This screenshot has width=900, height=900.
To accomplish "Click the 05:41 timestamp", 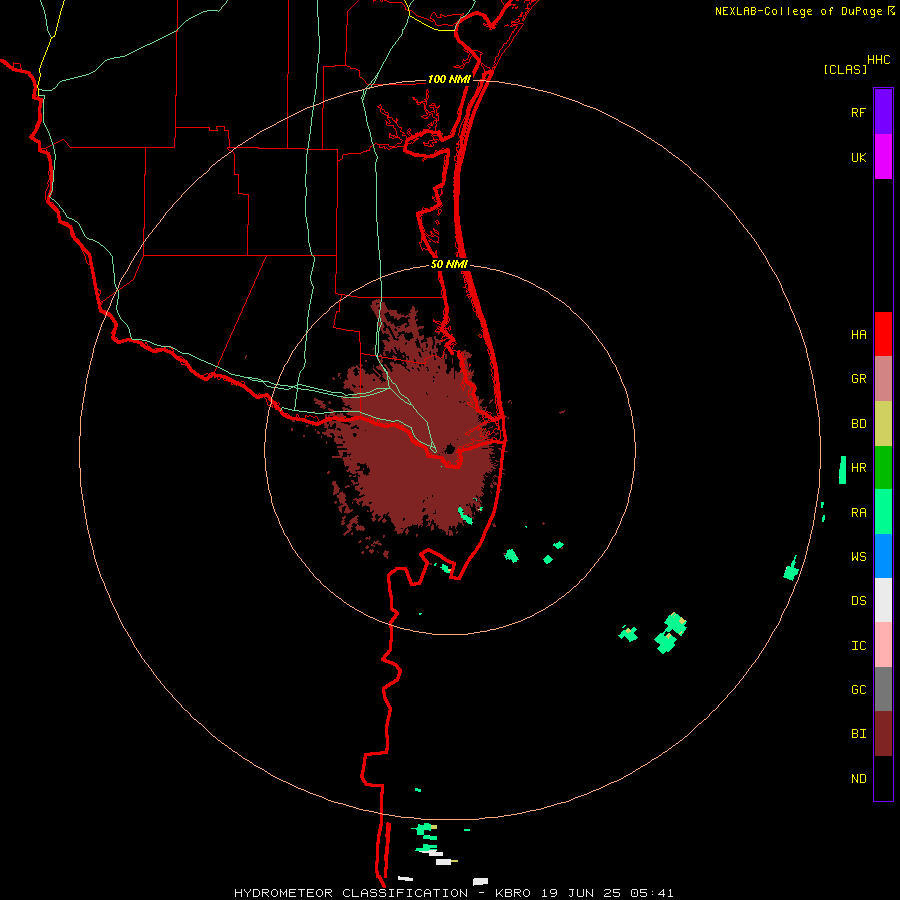I will (x=651, y=893).
